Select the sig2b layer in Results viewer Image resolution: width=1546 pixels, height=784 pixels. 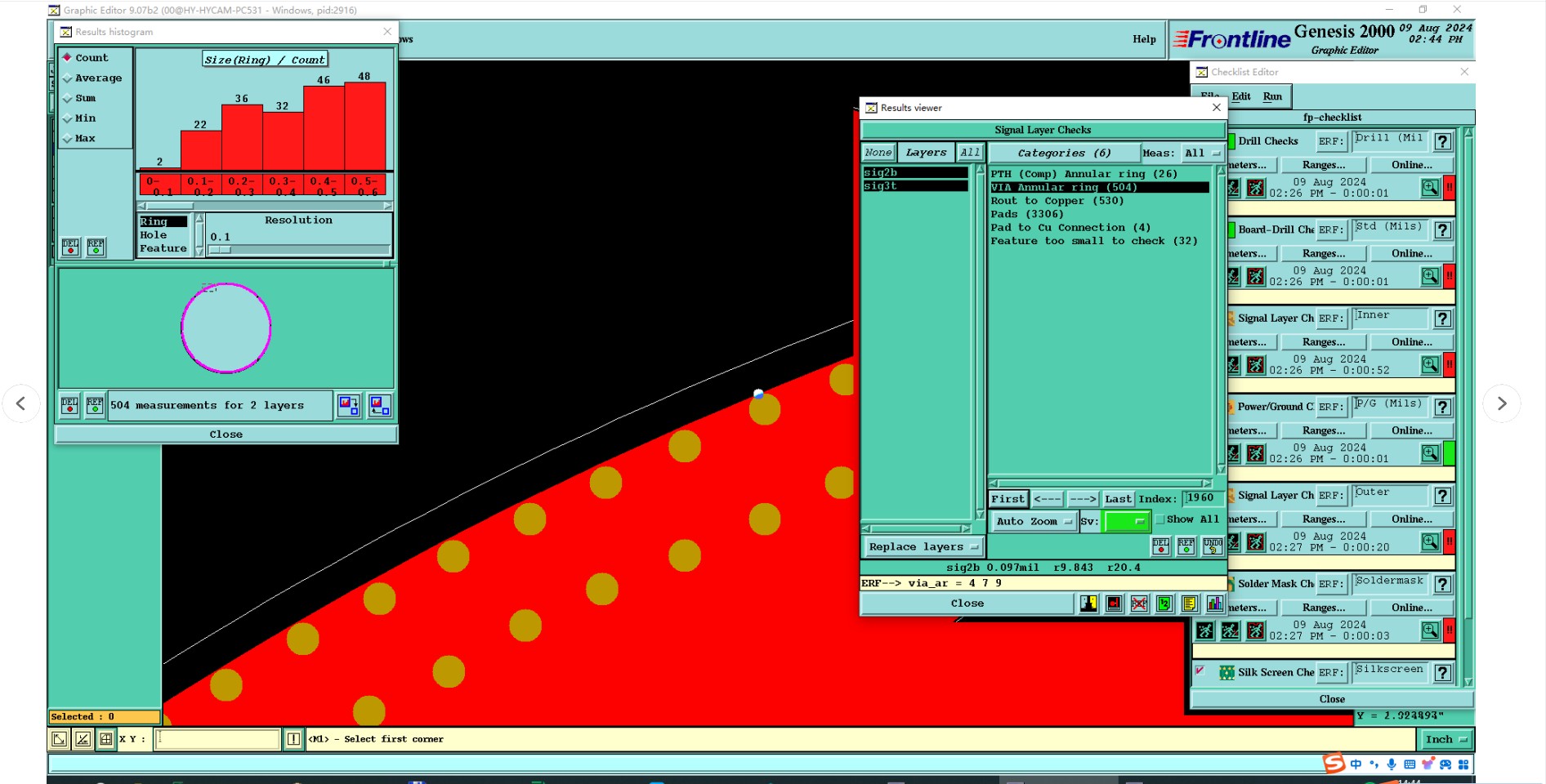(915, 173)
